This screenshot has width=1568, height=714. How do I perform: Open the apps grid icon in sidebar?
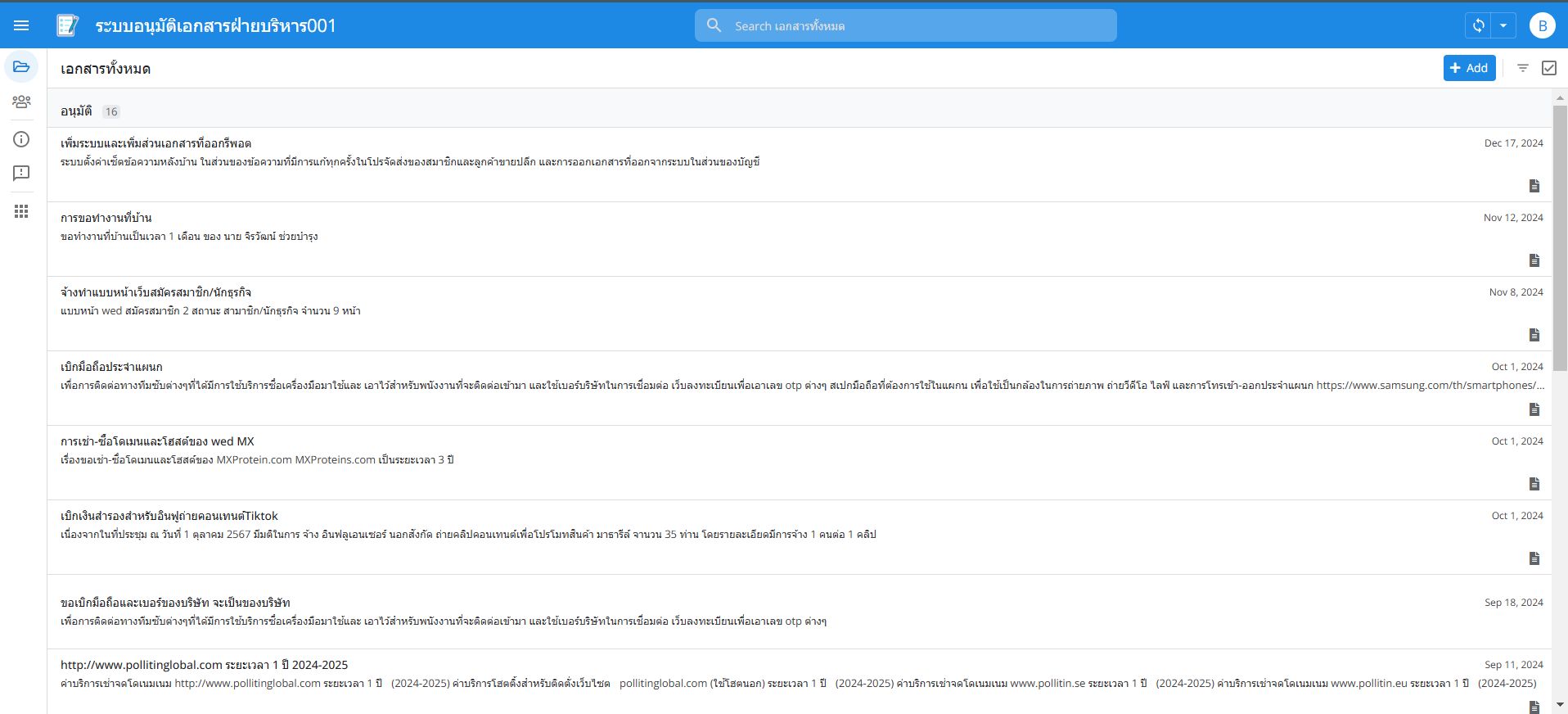pos(21,211)
